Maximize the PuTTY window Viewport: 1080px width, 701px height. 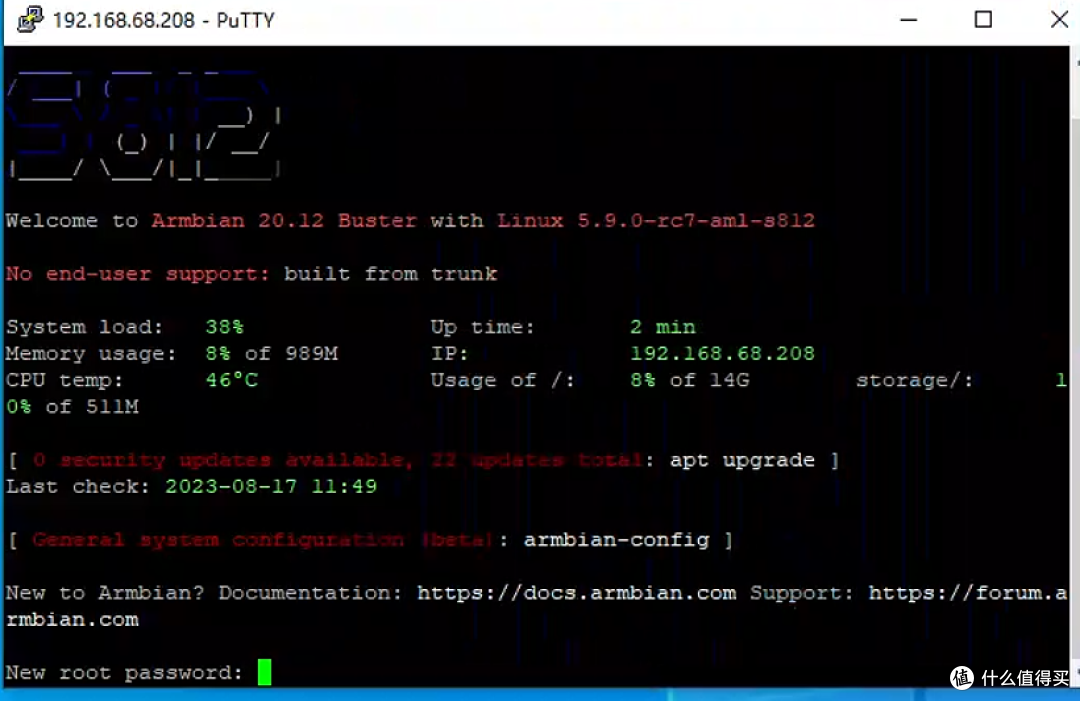point(983,20)
